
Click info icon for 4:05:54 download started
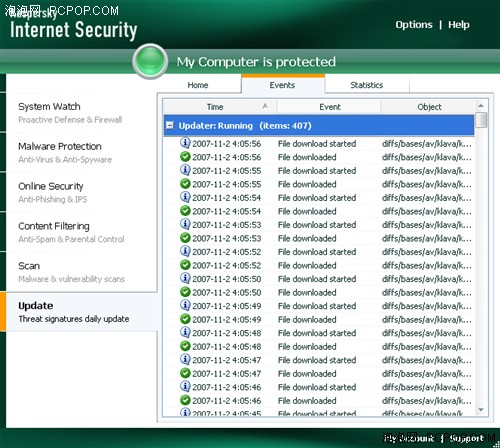[185, 197]
